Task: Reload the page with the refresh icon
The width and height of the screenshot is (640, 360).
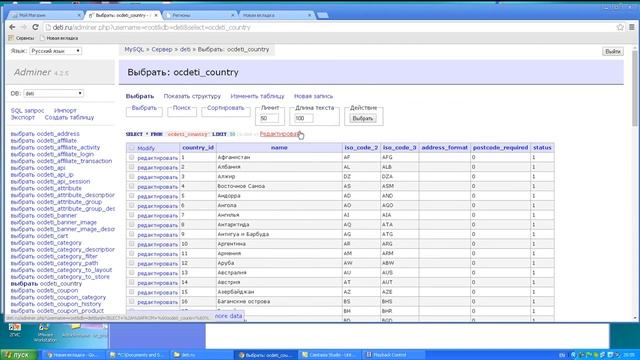Action: click(35, 27)
